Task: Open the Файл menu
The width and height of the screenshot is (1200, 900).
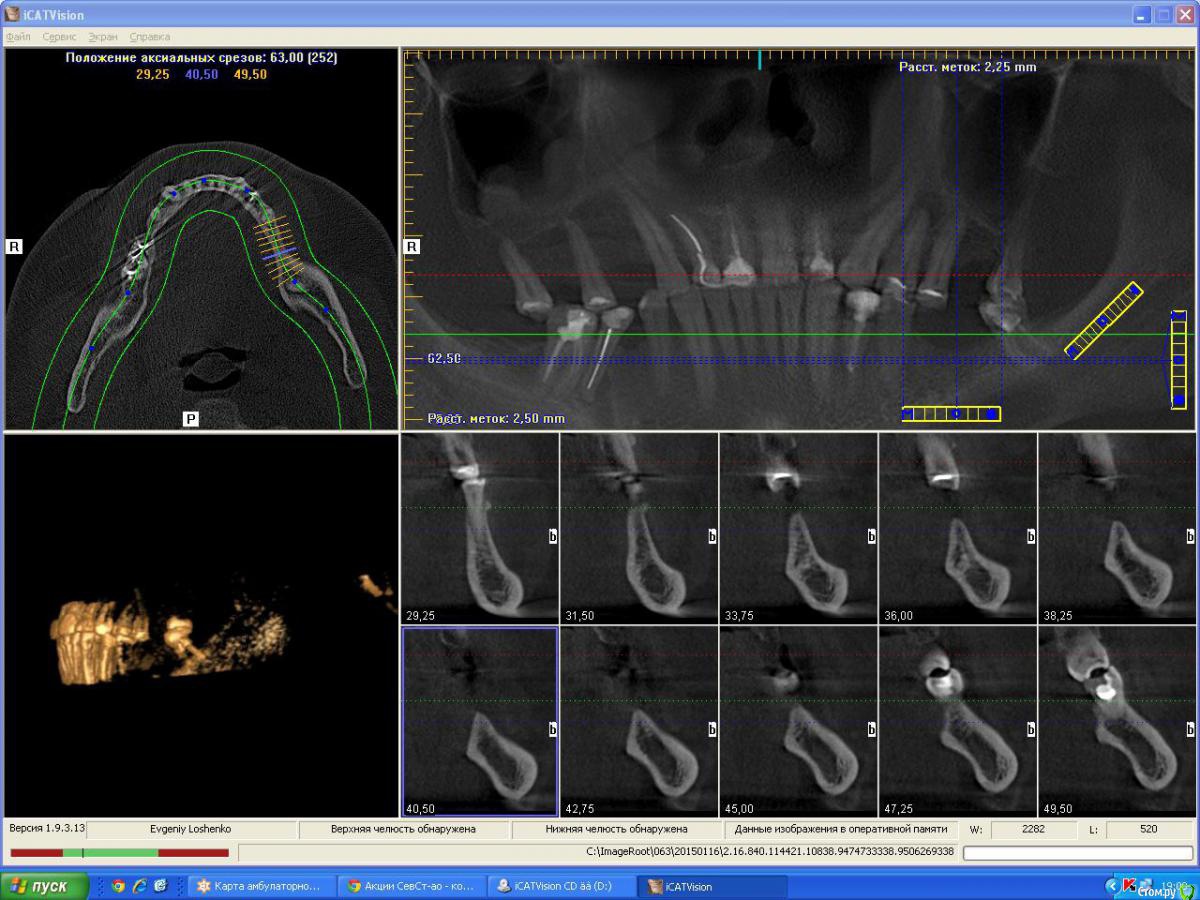Action: [18, 37]
